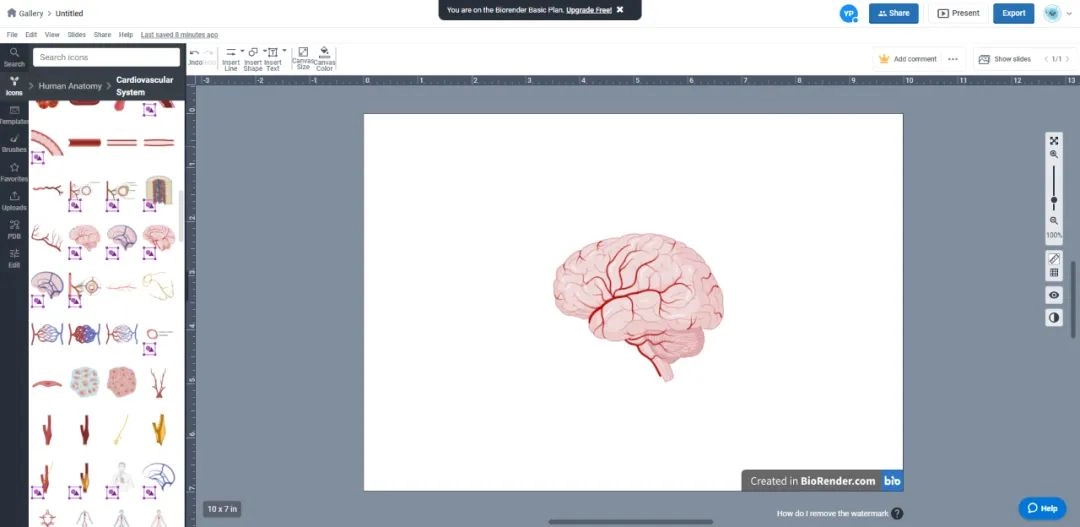Click the Export button
The image size is (1080, 527).
tap(1013, 13)
